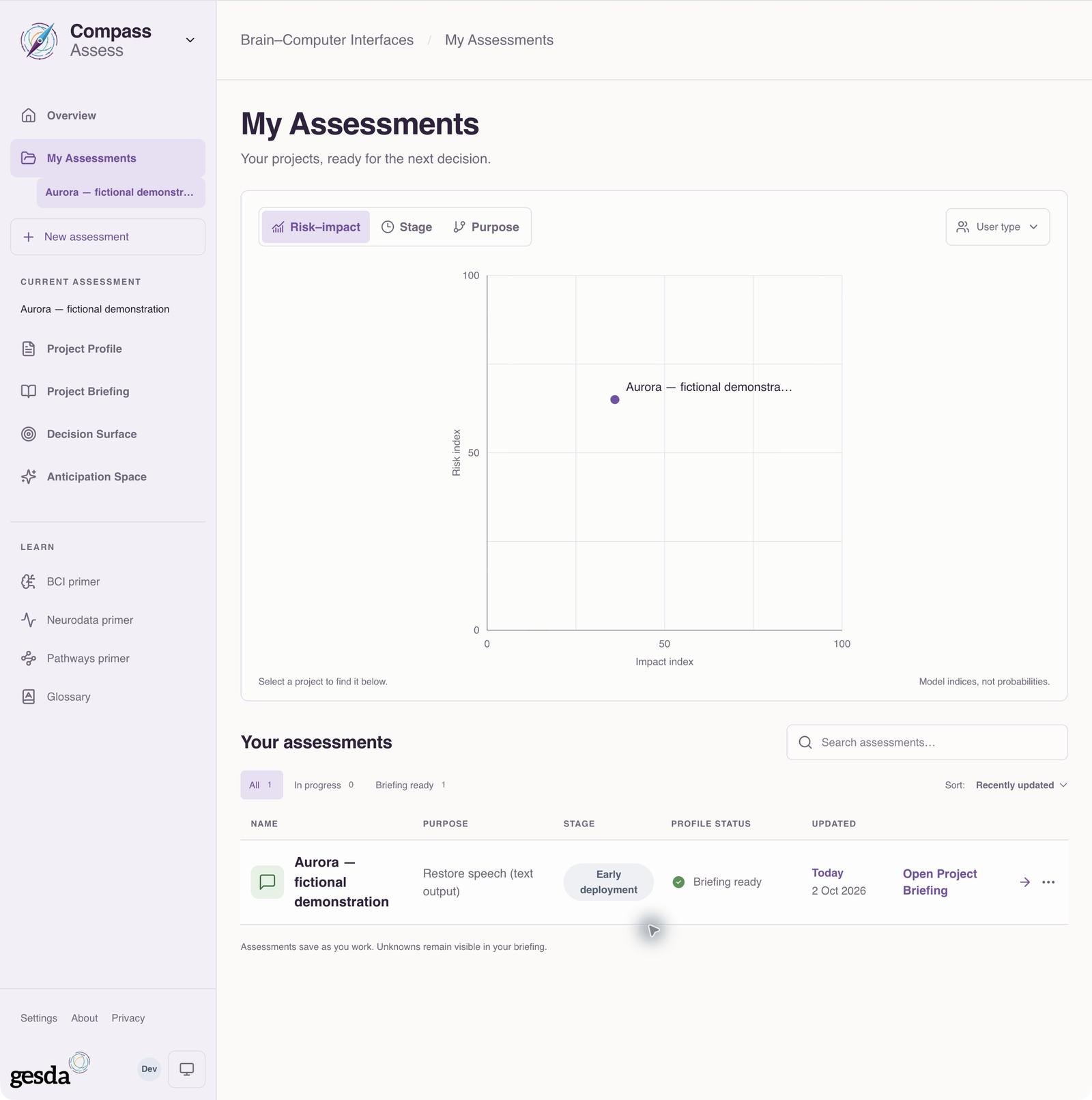Open the BCI primer
This screenshot has height=1100, width=1092.
click(x=108, y=581)
